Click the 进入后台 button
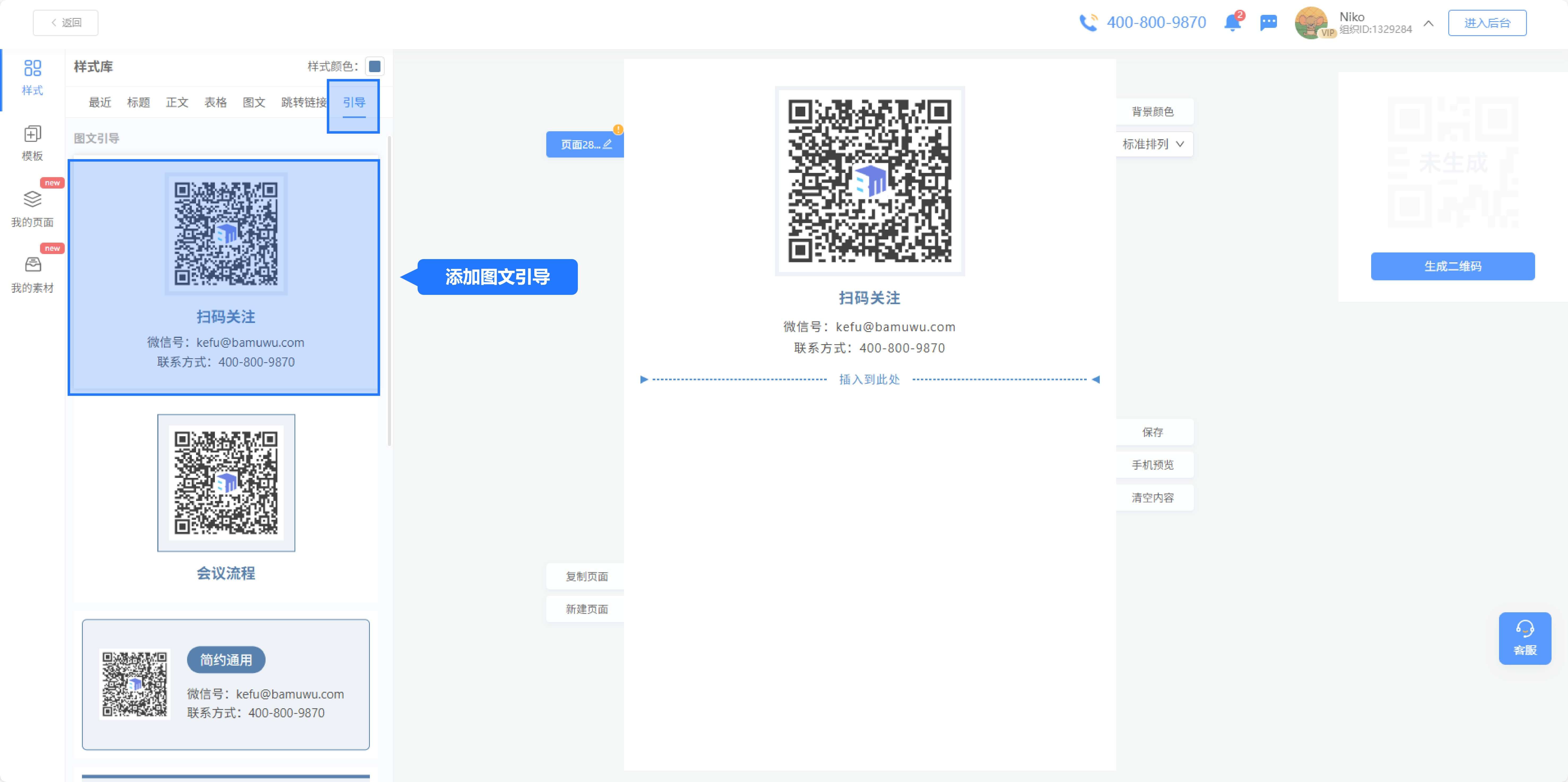Screen dimensions: 1568x782 point(1487,23)
